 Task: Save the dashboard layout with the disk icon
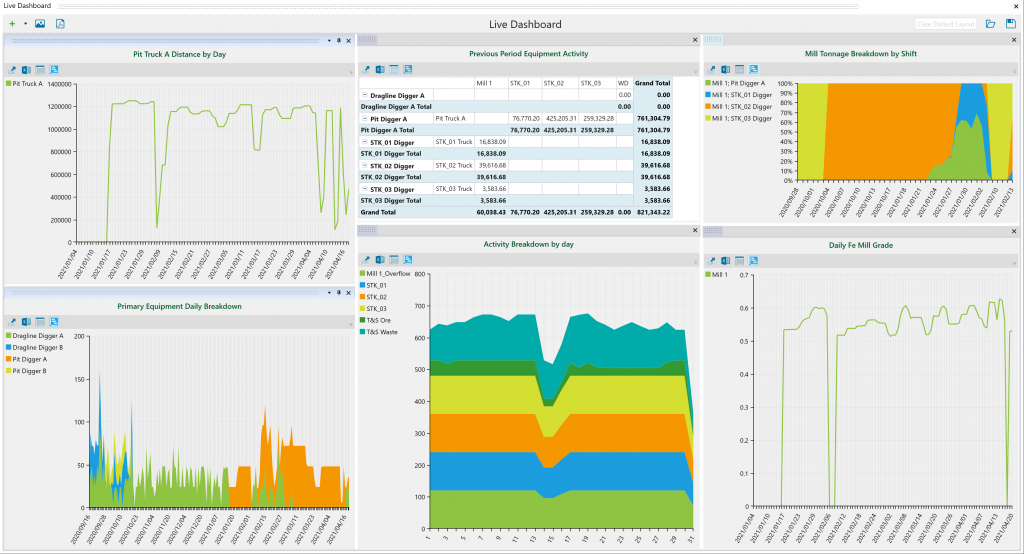(x=1011, y=23)
